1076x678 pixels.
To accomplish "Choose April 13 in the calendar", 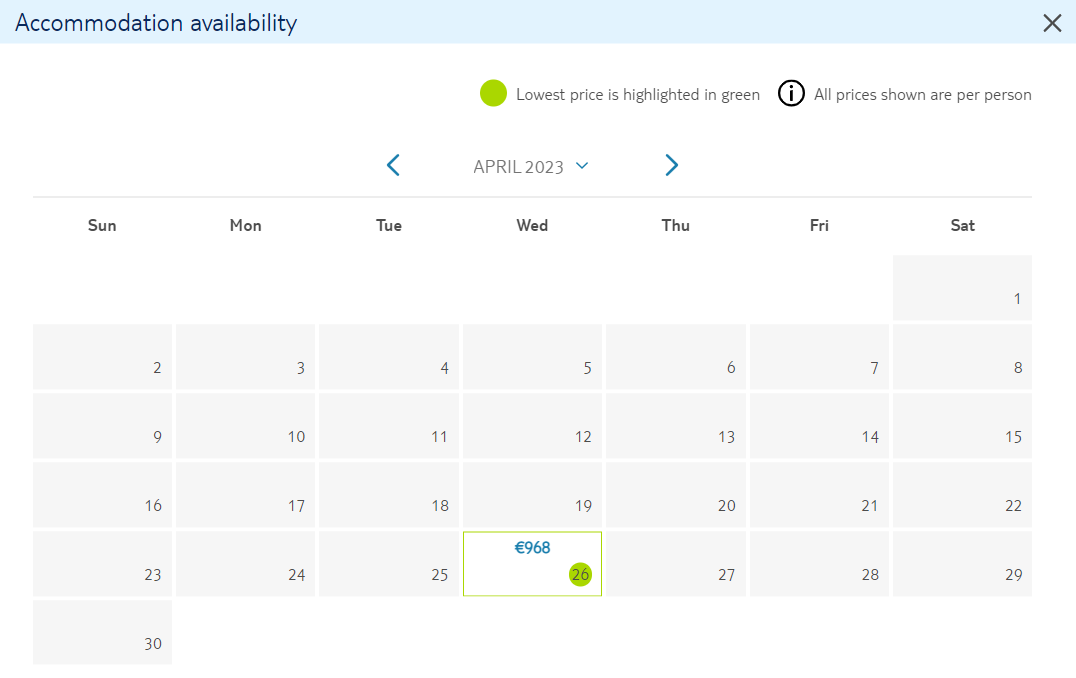I will click(676, 425).
